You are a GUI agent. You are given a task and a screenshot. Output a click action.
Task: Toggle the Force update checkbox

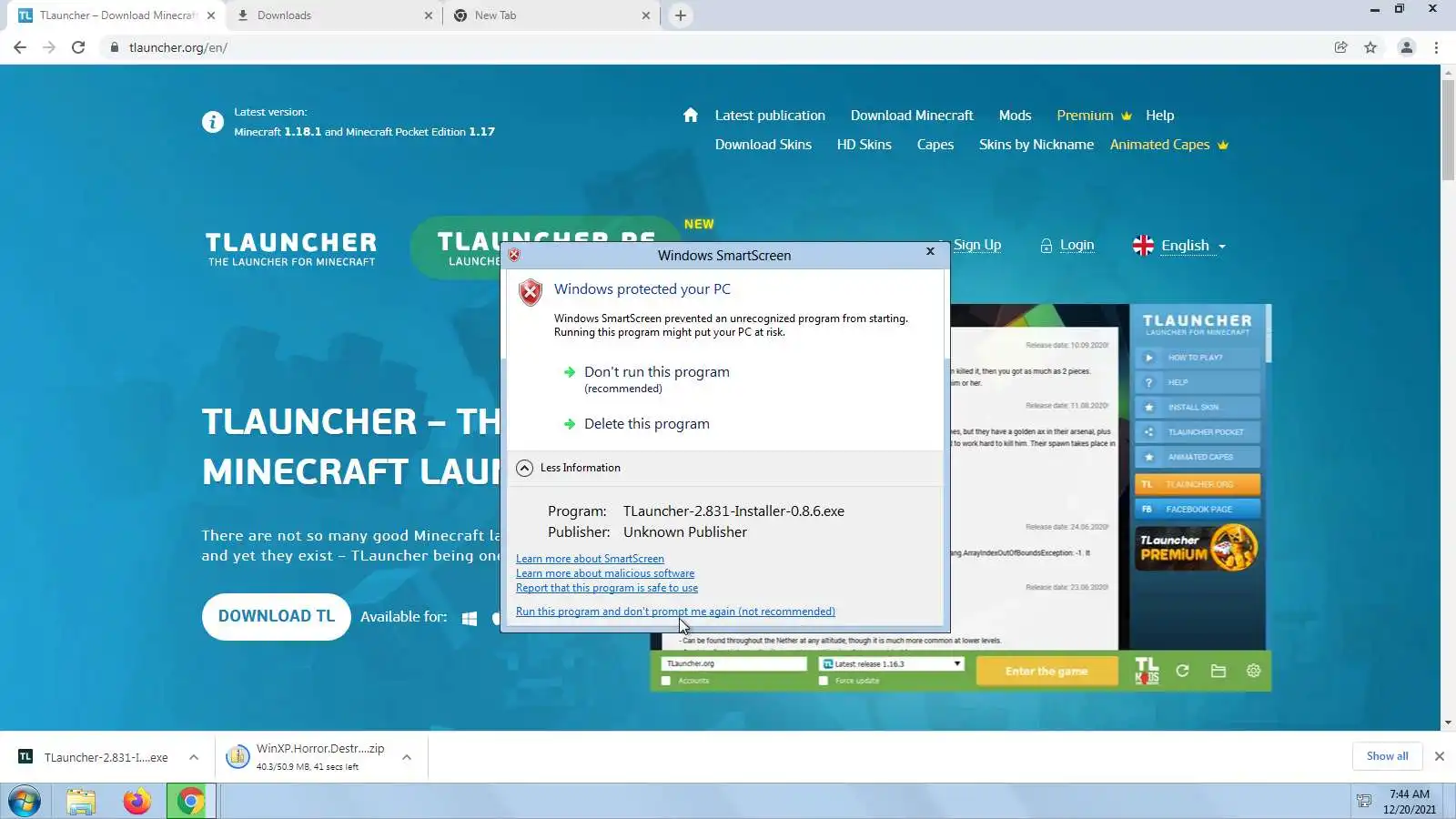824,681
